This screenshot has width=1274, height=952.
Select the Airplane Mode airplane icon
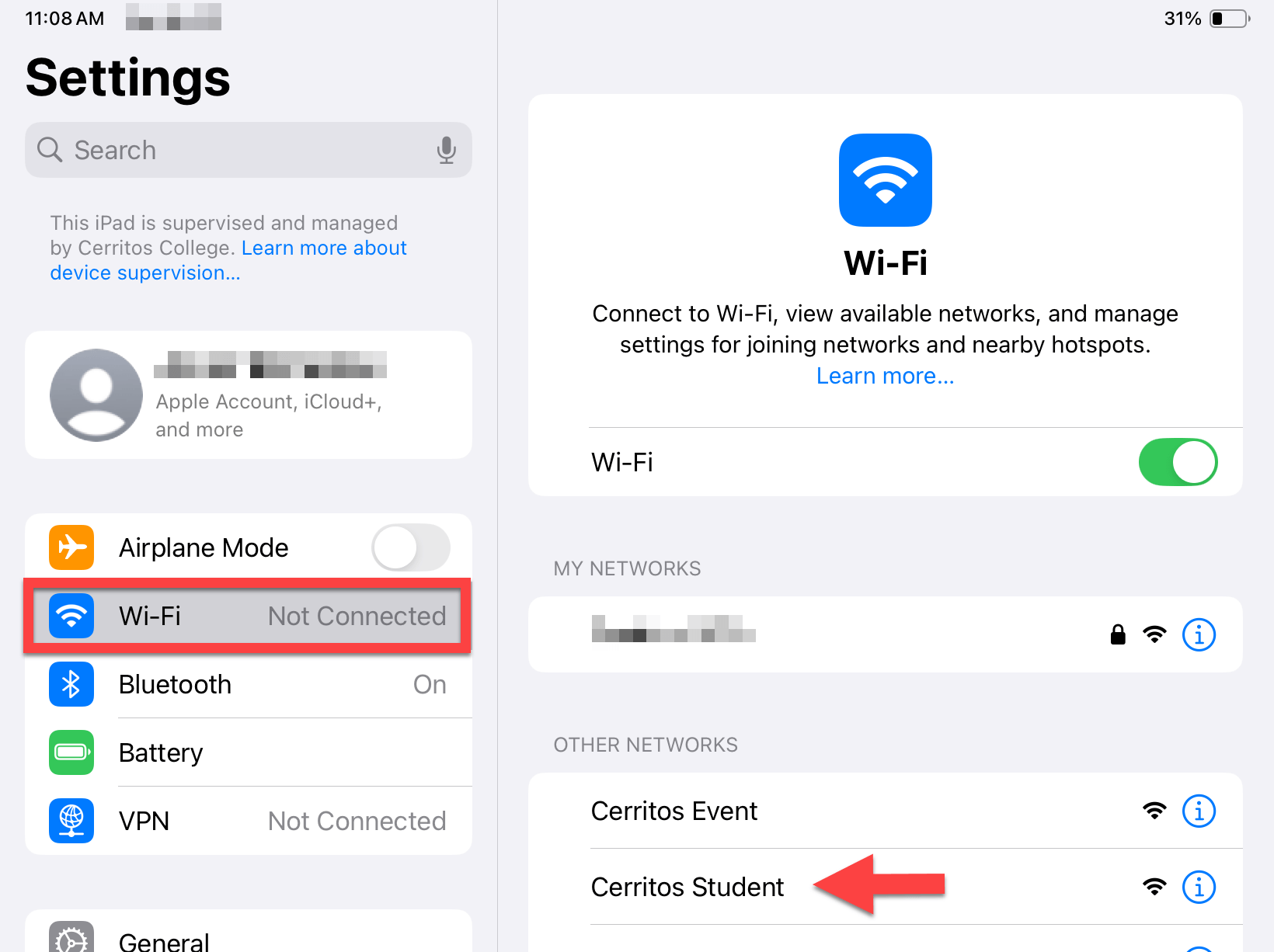click(71, 547)
